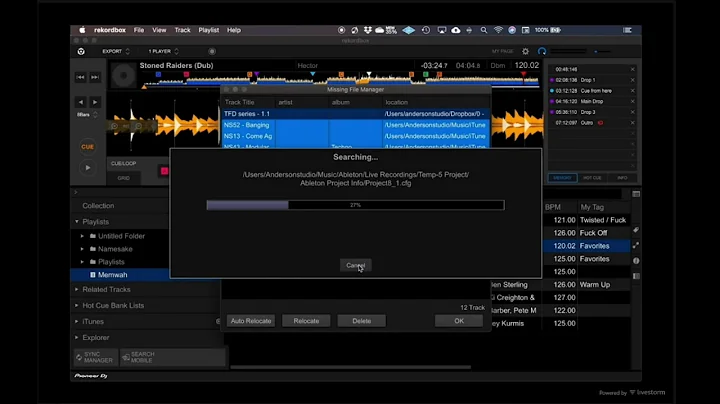Screen dimensions: 720x404
Task: Click Delete in Missing File Manager
Action: pos(362,321)
